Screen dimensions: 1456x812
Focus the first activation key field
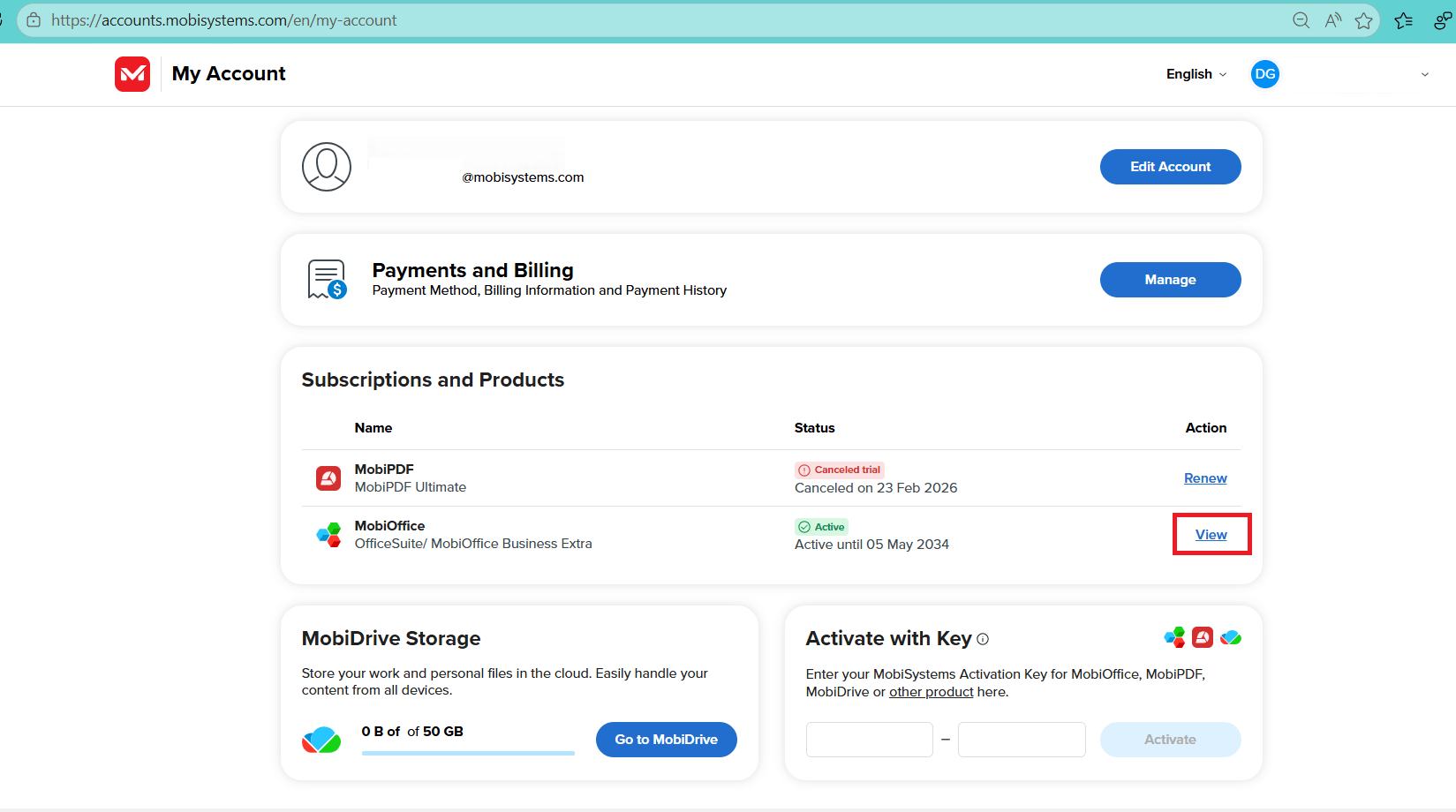870,740
